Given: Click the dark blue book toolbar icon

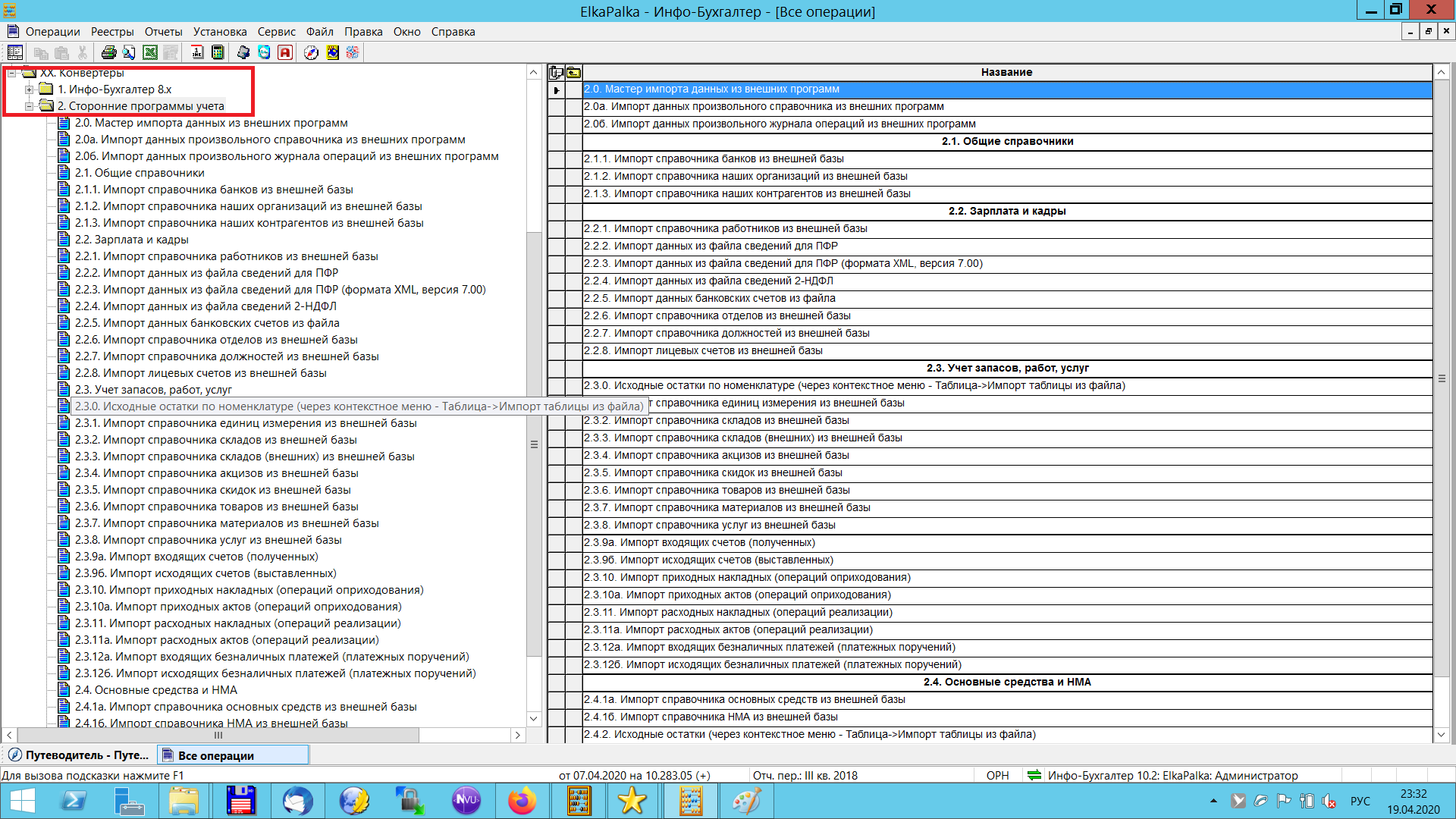Looking at the screenshot, I should (243, 52).
